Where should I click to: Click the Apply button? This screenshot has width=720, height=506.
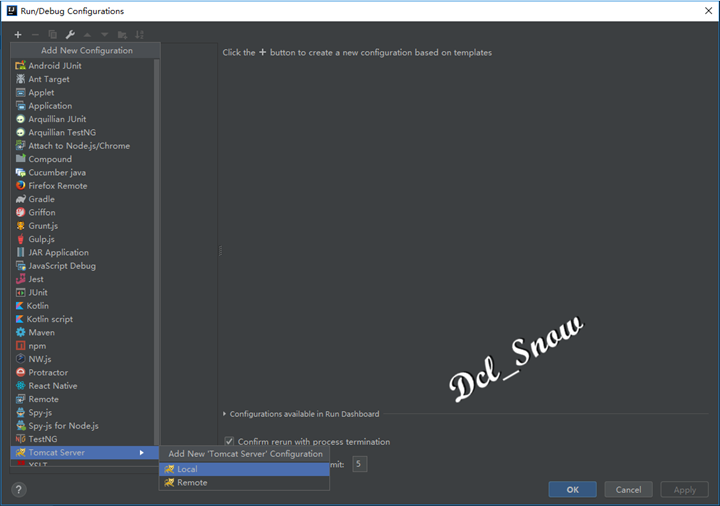pyautogui.click(x=685, y=489)
